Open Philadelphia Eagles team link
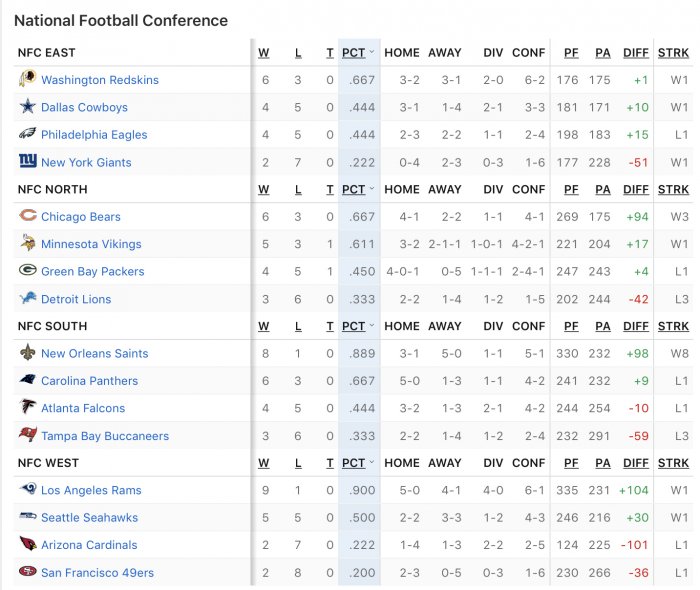This screenshot has height=590, width=700. (x=94, y=135)
